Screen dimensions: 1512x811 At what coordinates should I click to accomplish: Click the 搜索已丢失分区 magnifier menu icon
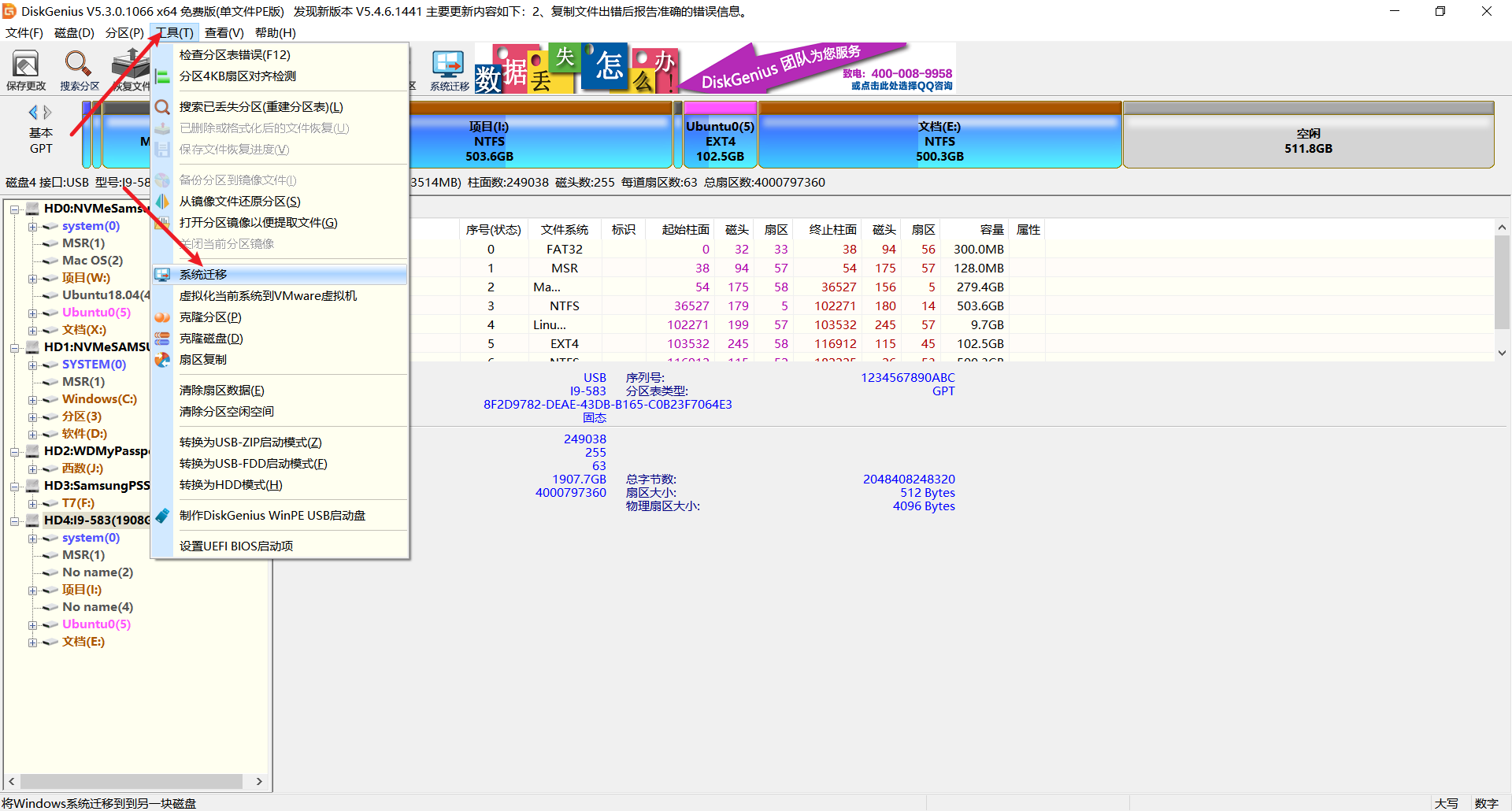coord(162,107)
